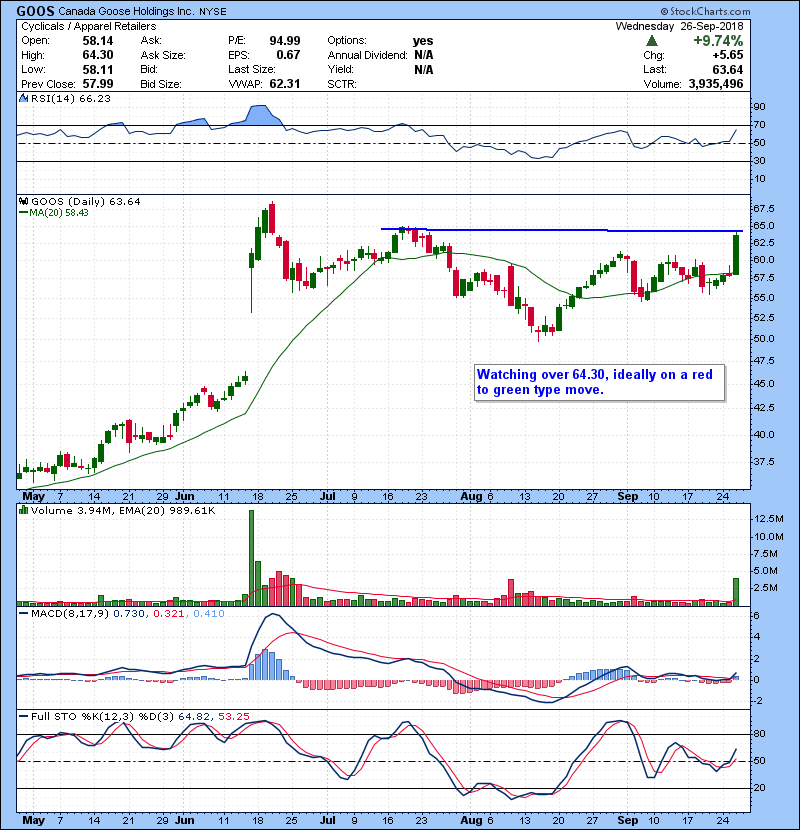Click the EPS value 0.67
The height and width of the screenshot is (830, 800).
[x=289, y=55]
